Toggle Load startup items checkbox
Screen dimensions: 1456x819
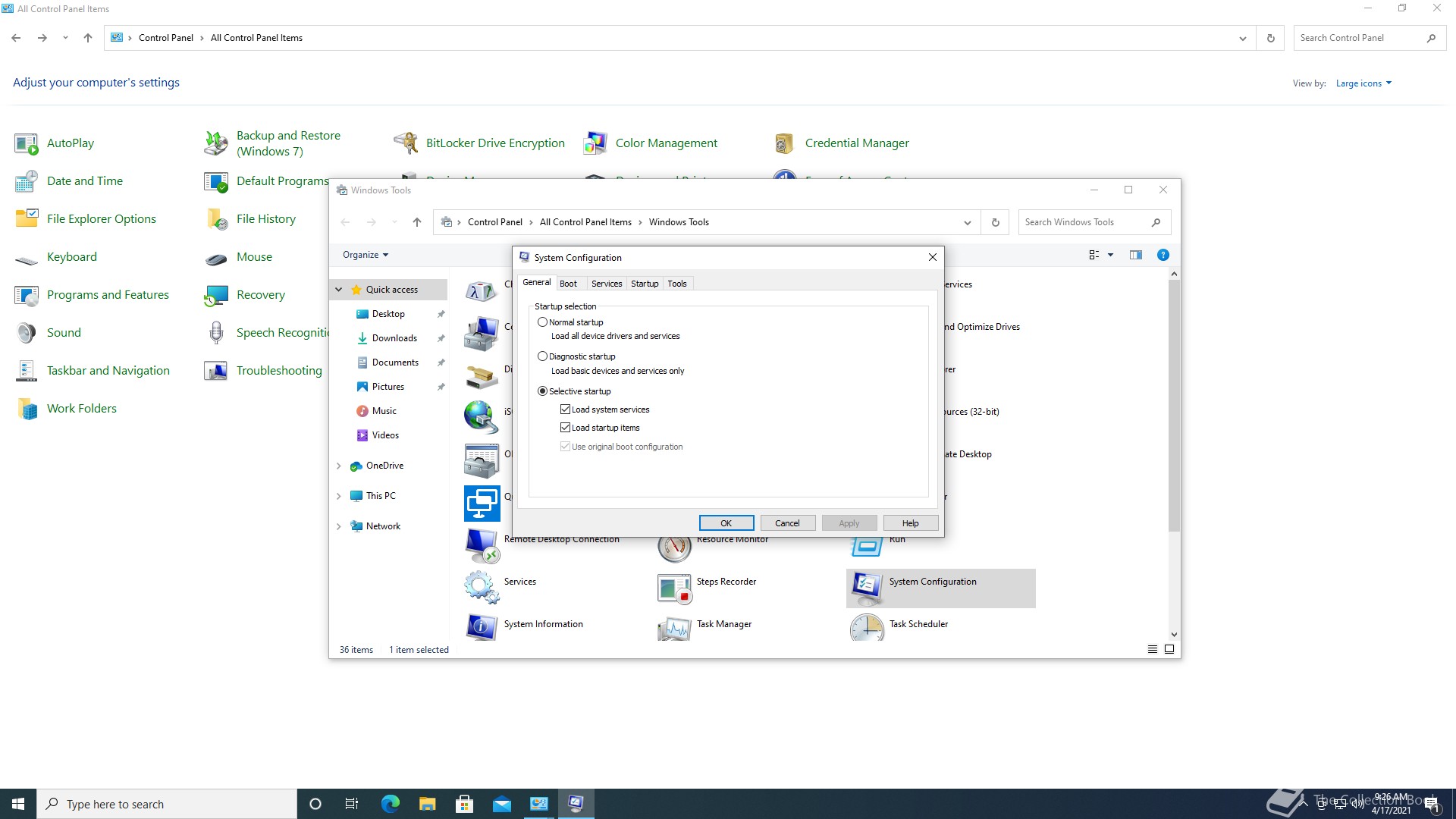coord(565,428)
